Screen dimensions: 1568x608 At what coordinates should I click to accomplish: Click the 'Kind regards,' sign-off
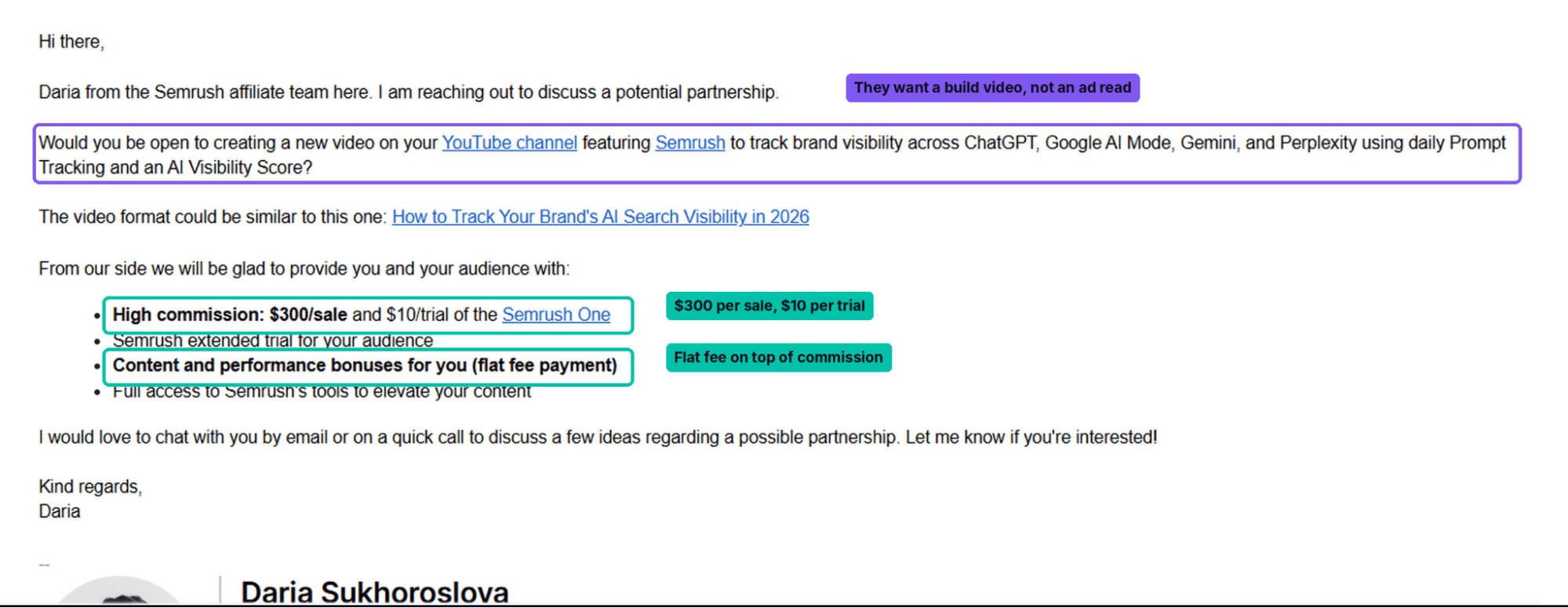pos(90,487)
